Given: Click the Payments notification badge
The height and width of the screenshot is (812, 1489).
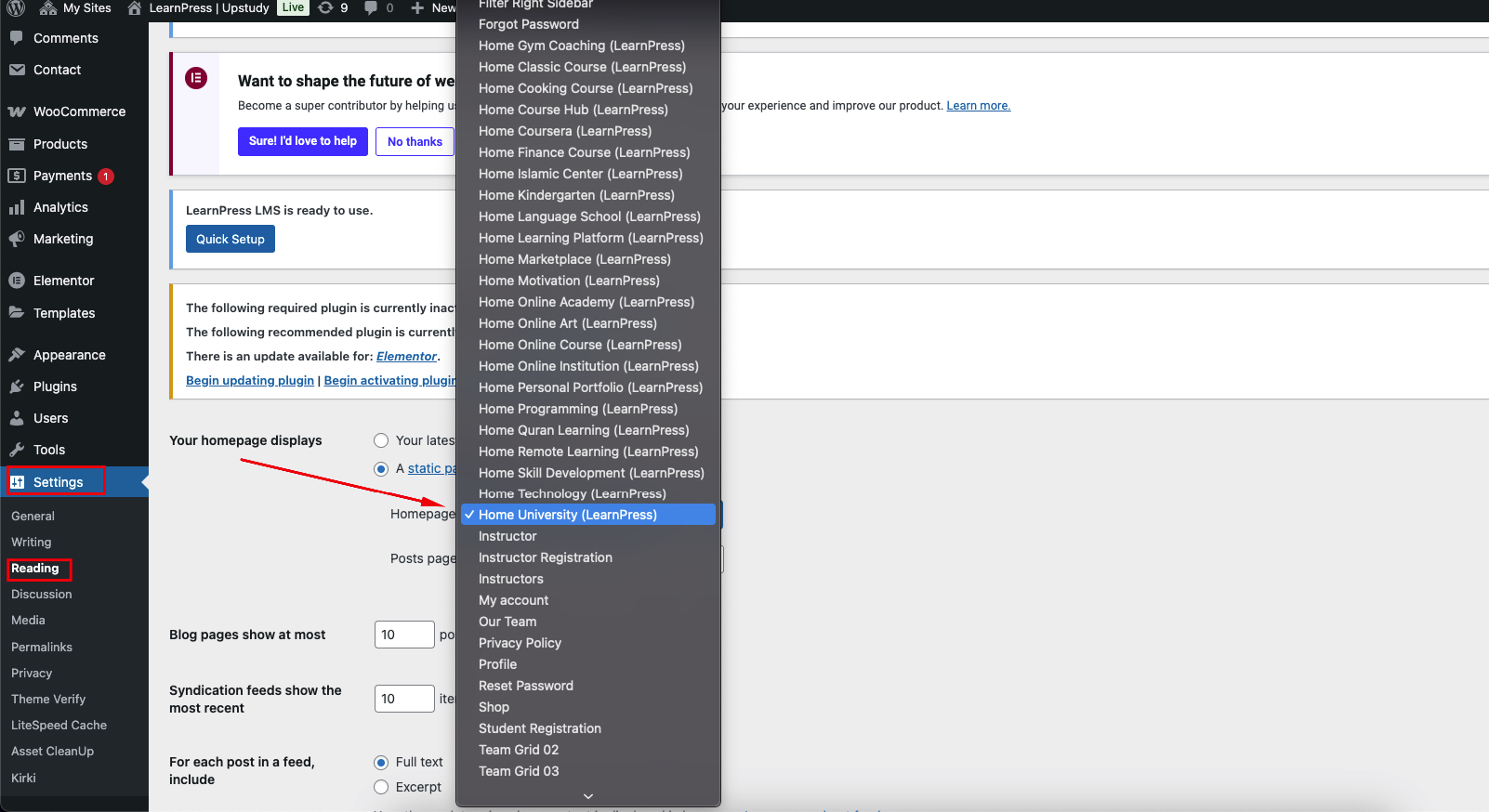Looking at the screenshot, I should (x=106, y=177).
